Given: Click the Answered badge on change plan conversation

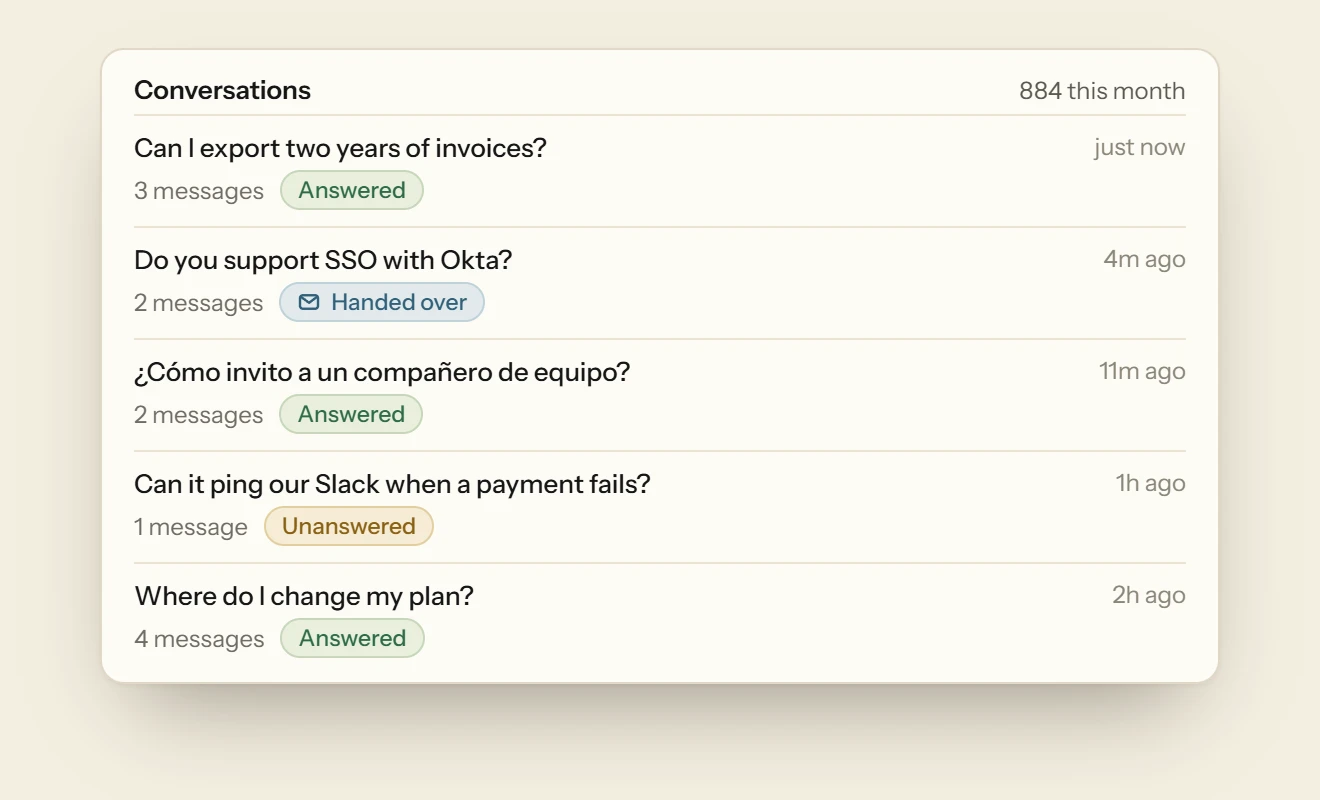Looking at the screenshot, I should tap(352, 638).
